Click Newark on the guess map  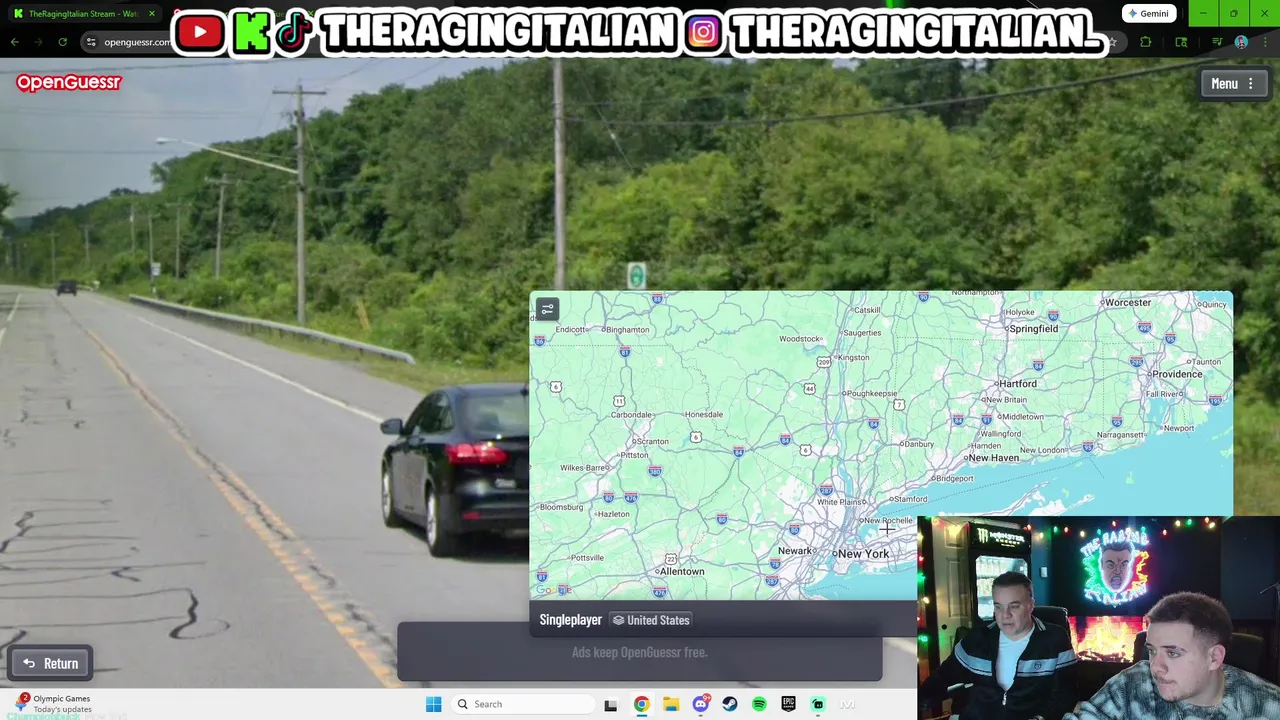pos(795,551)
